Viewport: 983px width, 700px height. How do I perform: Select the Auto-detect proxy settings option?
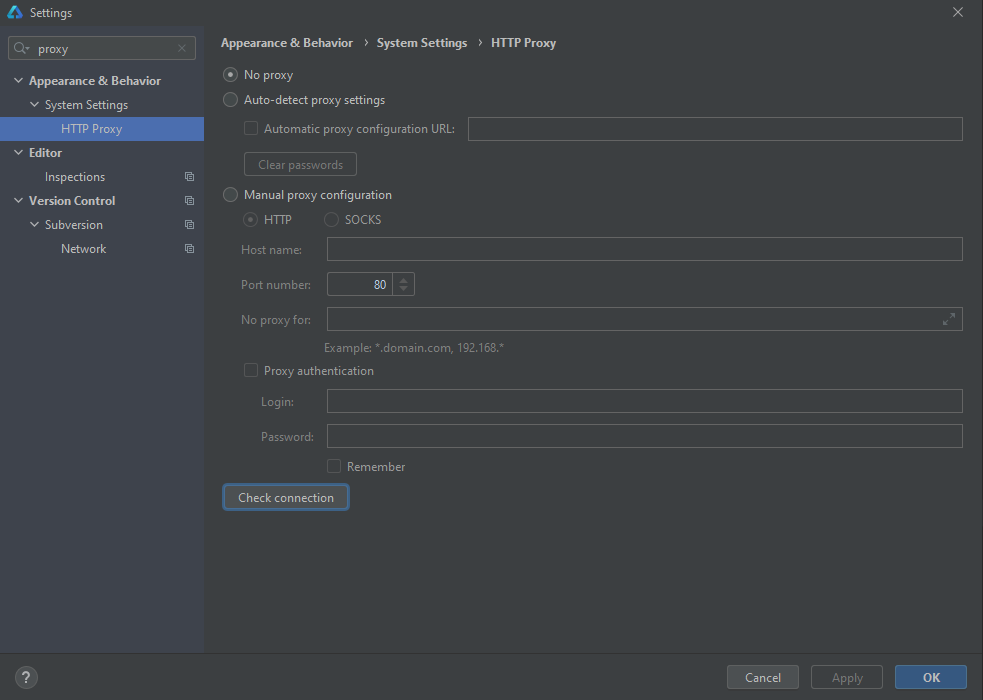pos(231,100)
